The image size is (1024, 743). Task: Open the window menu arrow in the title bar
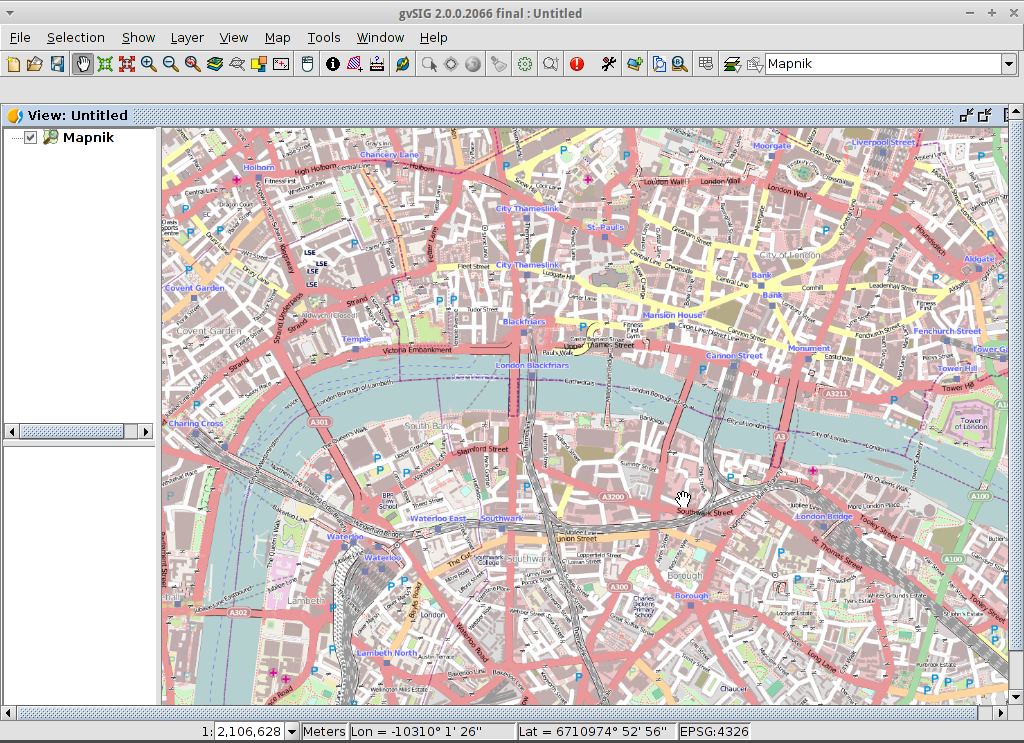9,13
